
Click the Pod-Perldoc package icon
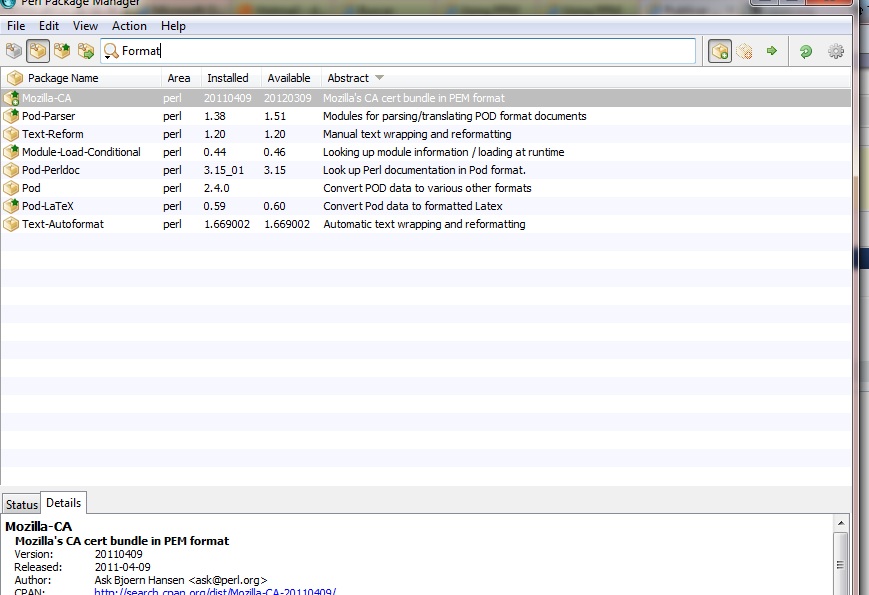[x=11, y=170]
